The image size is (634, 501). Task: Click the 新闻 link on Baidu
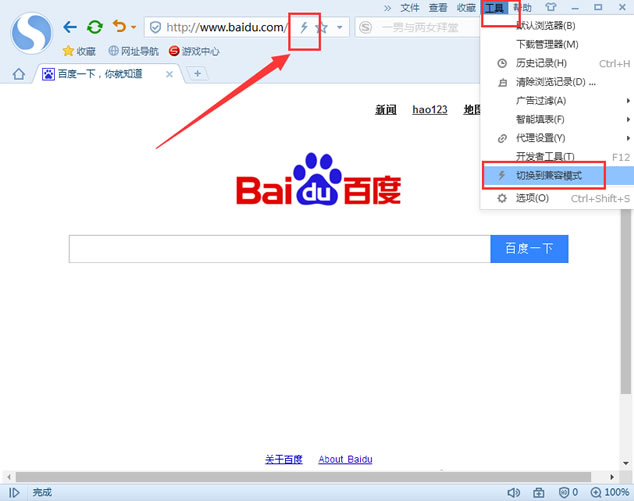(x=386, y=110)
